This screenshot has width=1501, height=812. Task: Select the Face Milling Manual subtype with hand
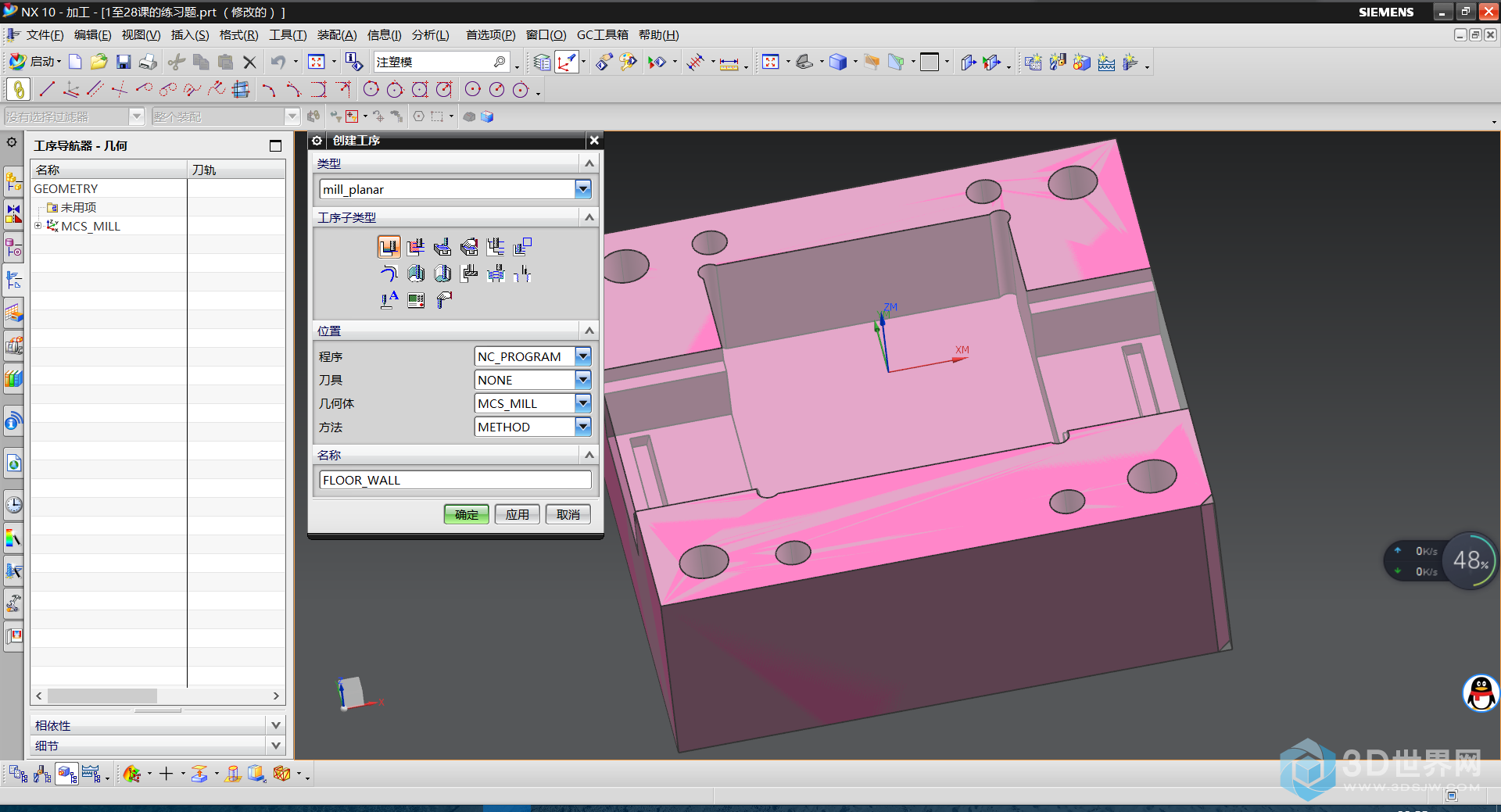pyautogui.click(x=469, y=247)
